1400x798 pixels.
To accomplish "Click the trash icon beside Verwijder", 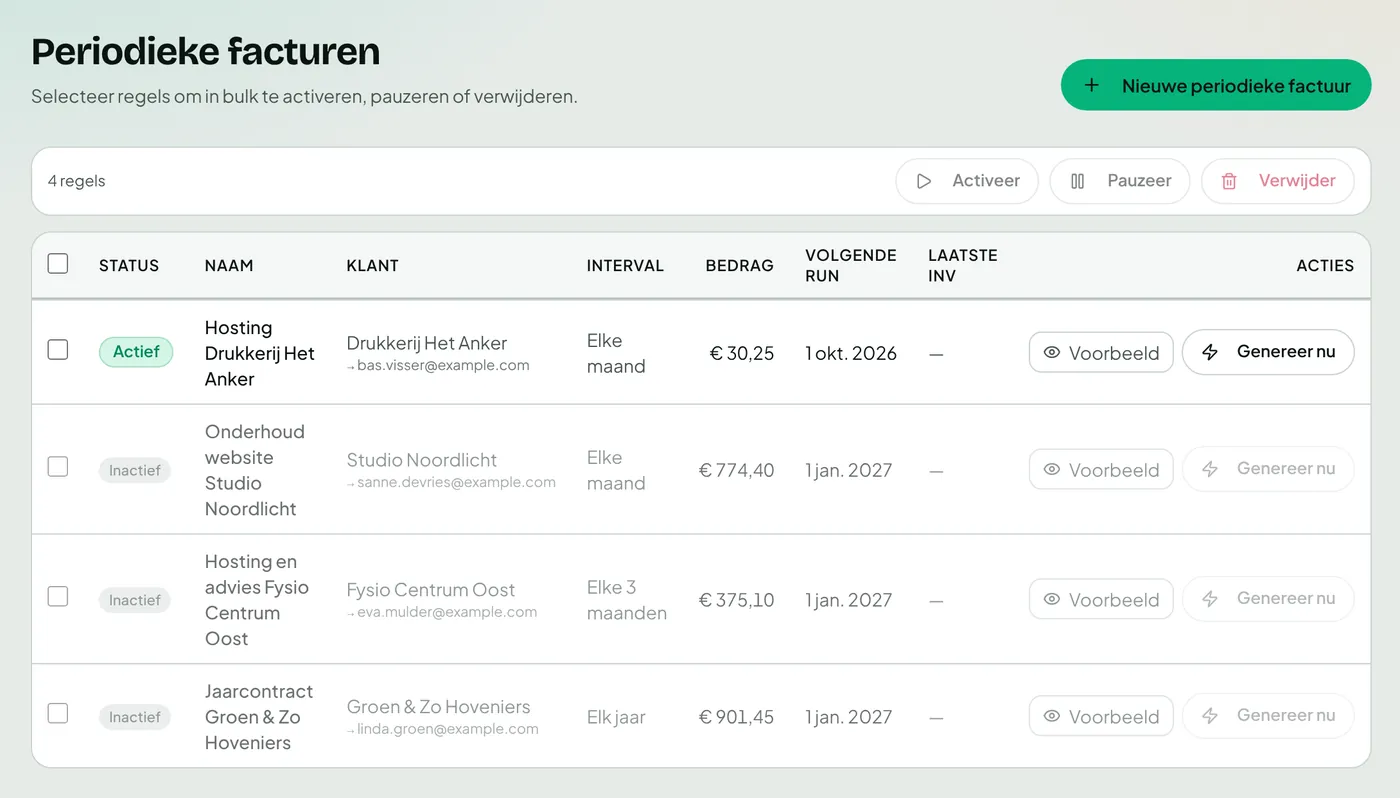I will click(x=1229, y=181).
